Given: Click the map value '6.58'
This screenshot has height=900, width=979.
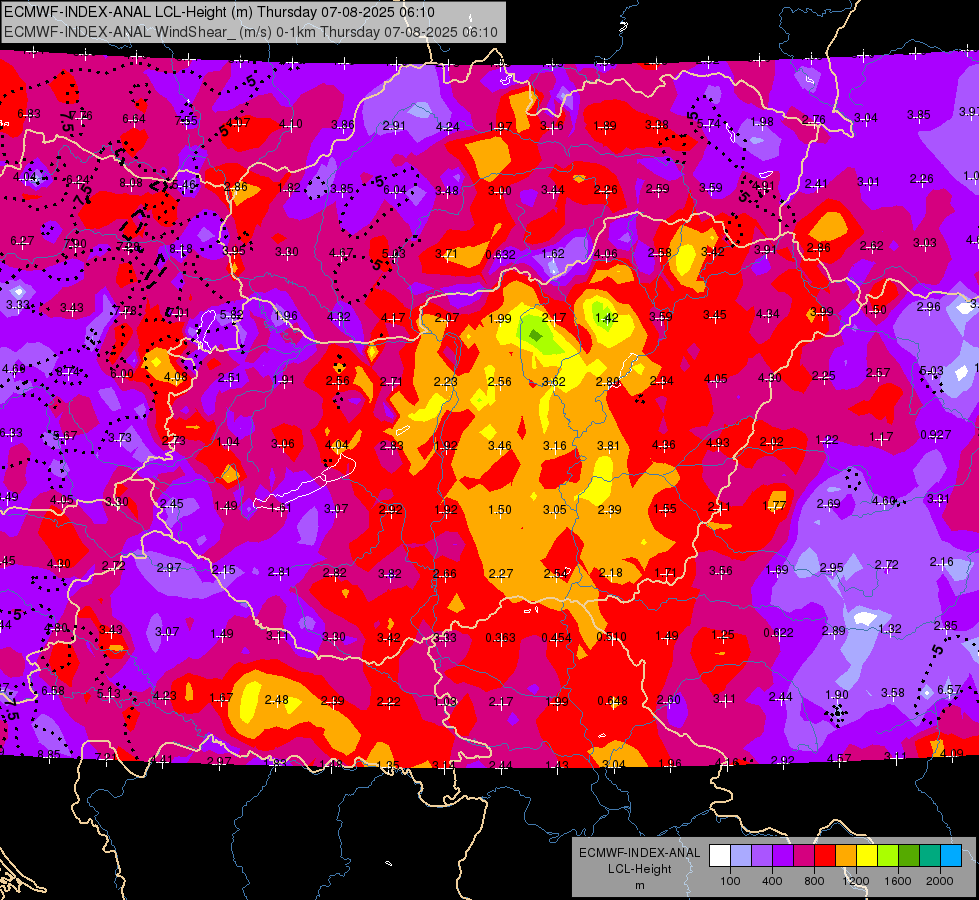Looking at the screenshot, I should click(53, 691).
